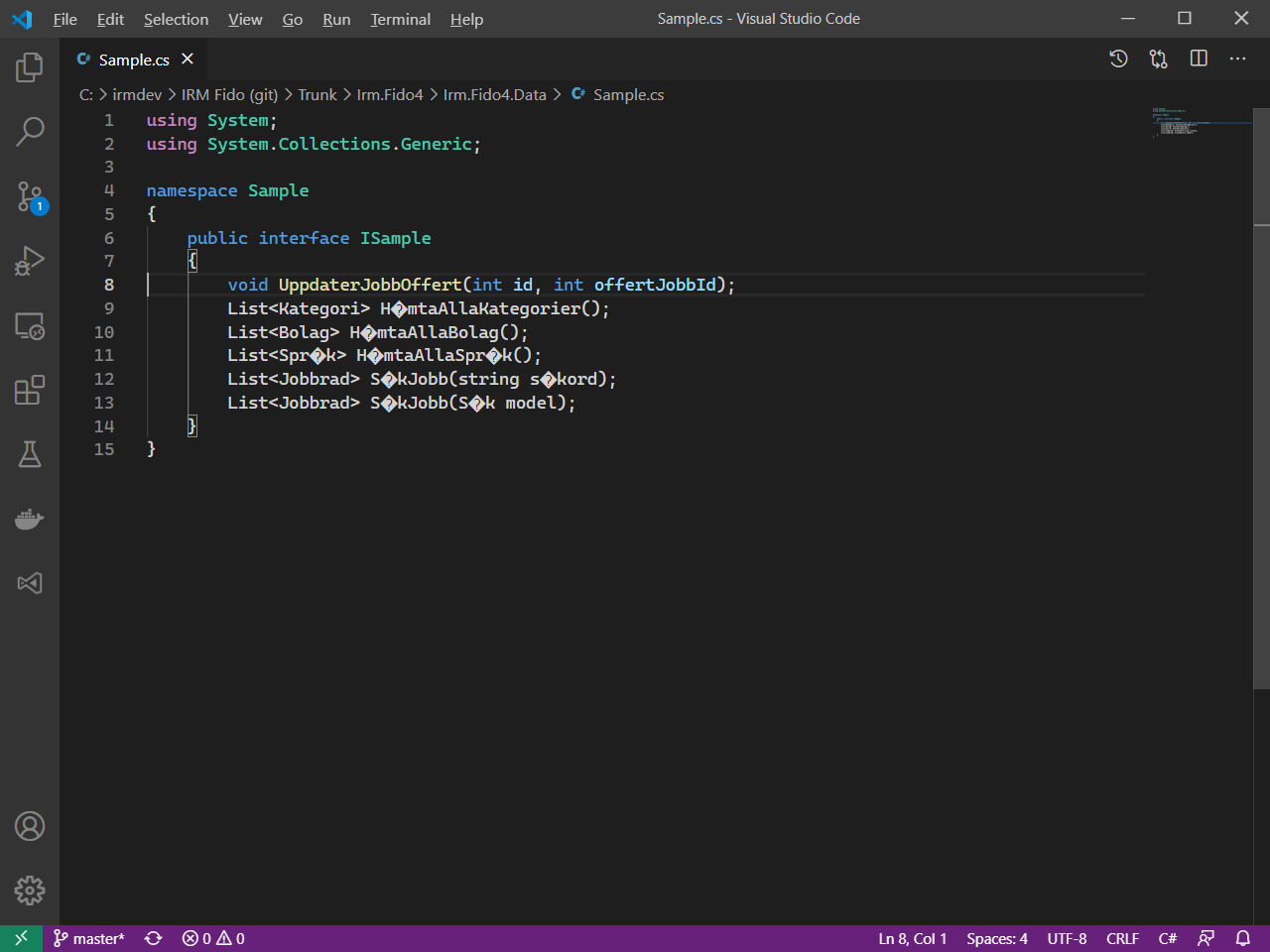Open the Explorer view in the activity bar

click(29, 65)
